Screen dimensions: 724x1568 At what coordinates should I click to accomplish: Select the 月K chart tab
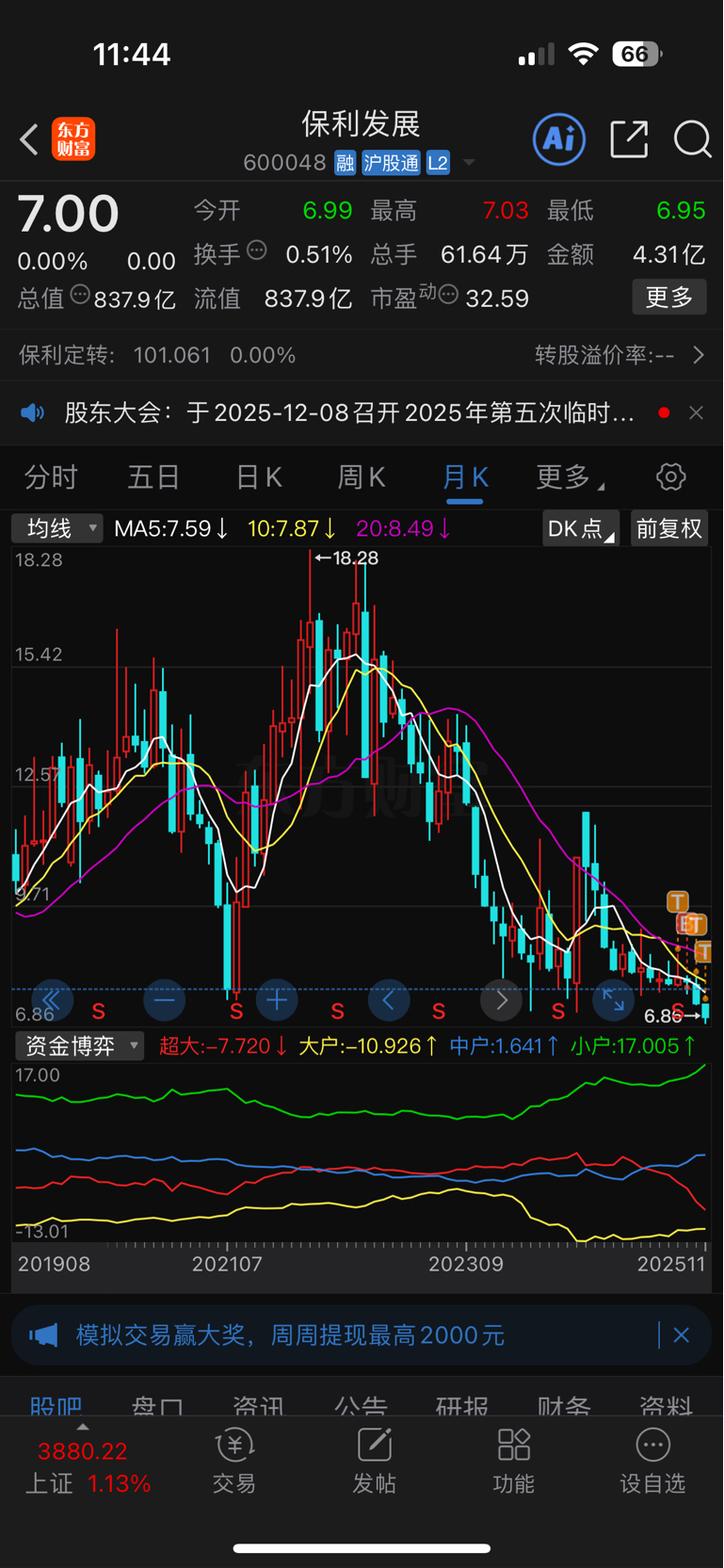pyautogui.click(x=465, y=477)
